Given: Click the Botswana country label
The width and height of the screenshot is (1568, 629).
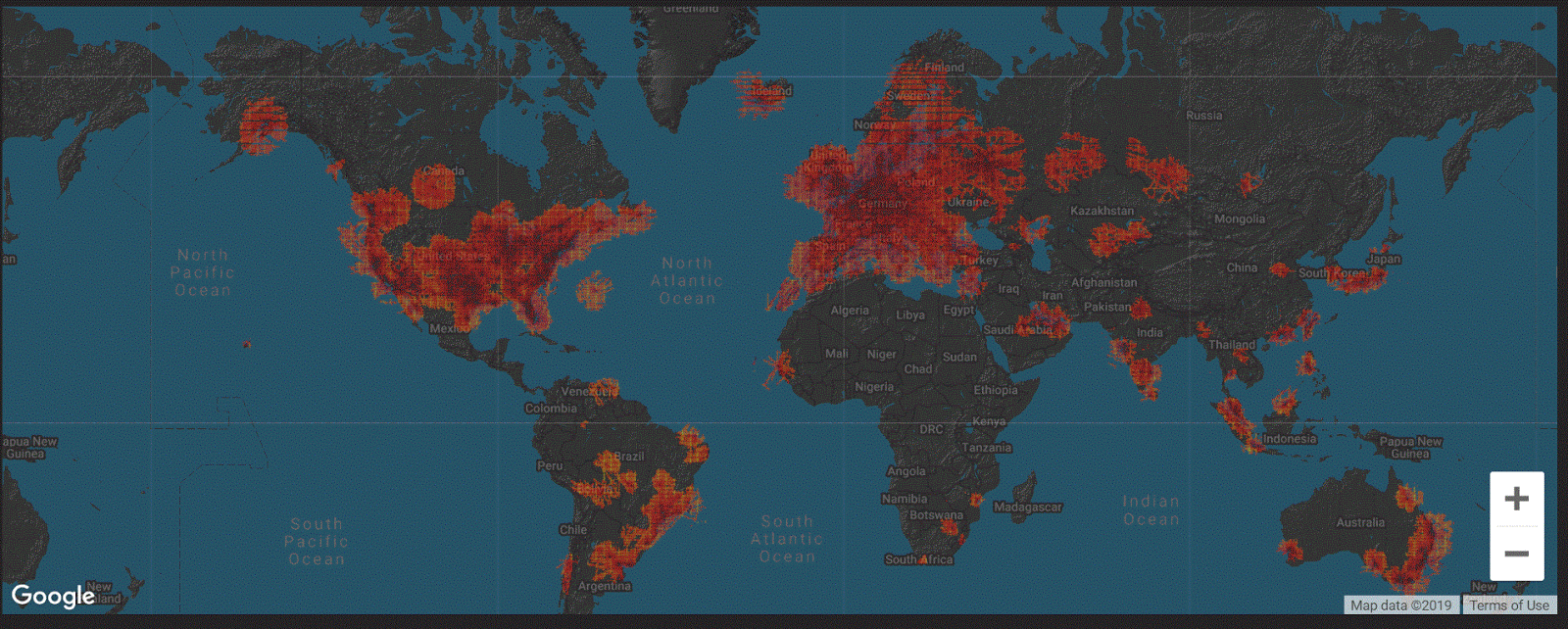Looking at the screenshot, I should 936,514.
